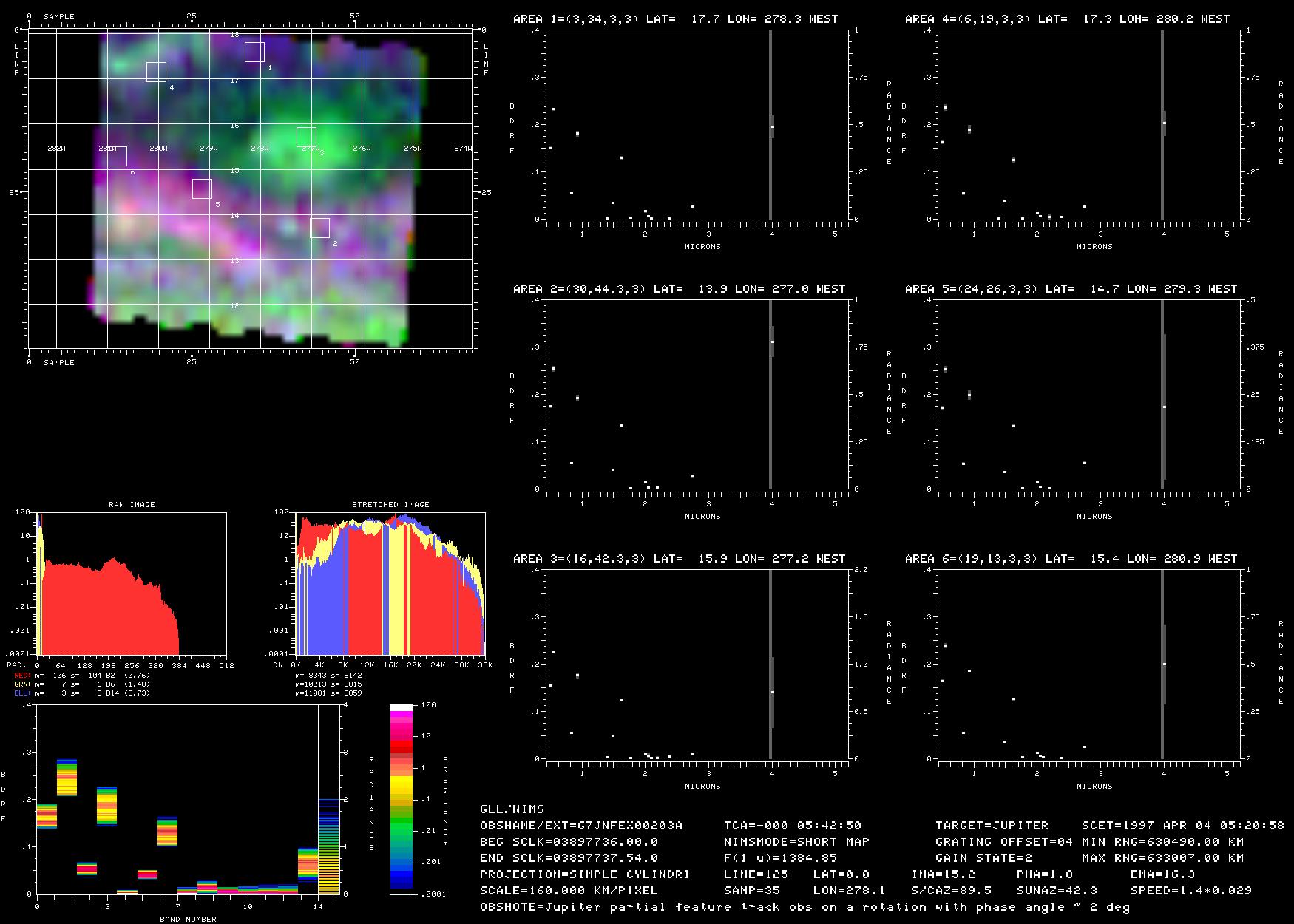This screenshot has height=924, width=1294.
Task: Select the AREA 1 spectrum plot title
Action: [675, 18]
